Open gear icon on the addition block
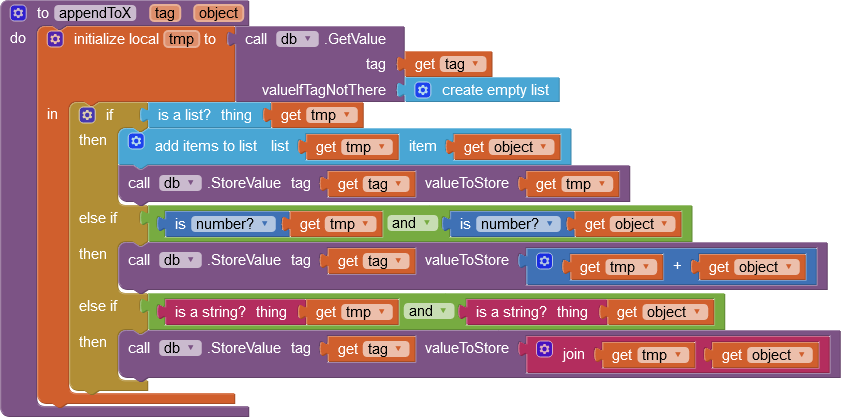The height and width of the screenshot is (417, 841). (544, 261)
